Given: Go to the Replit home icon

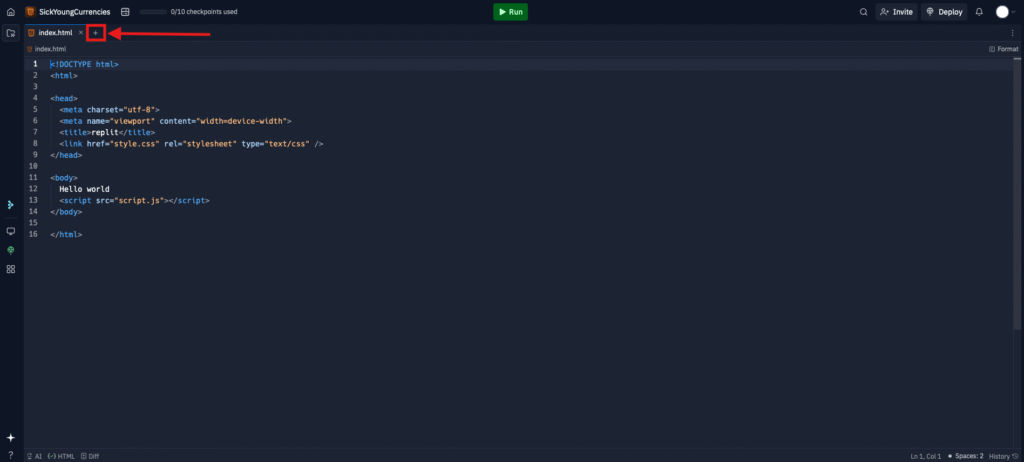Looking at the screenshot, I should pyautogui.click(x=10, y=12).
